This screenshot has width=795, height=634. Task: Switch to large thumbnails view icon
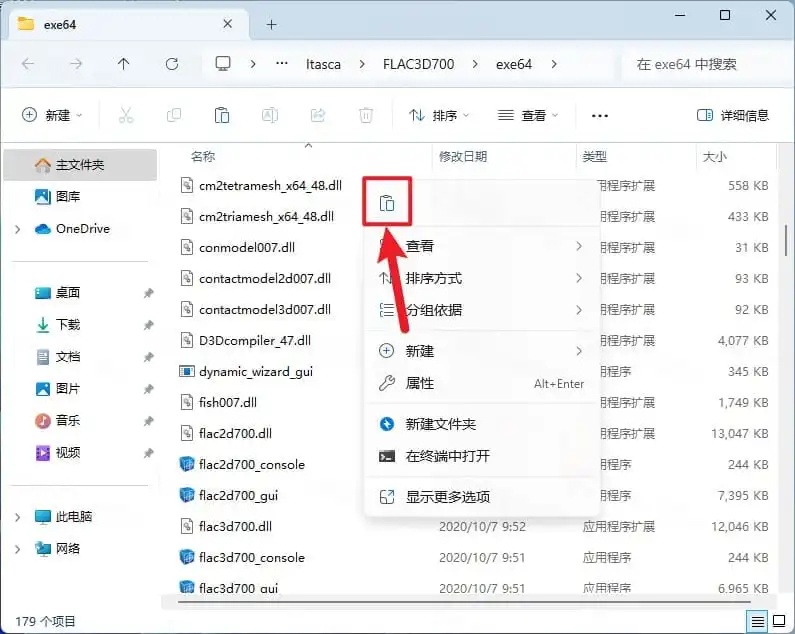click(x=779, y=621)
